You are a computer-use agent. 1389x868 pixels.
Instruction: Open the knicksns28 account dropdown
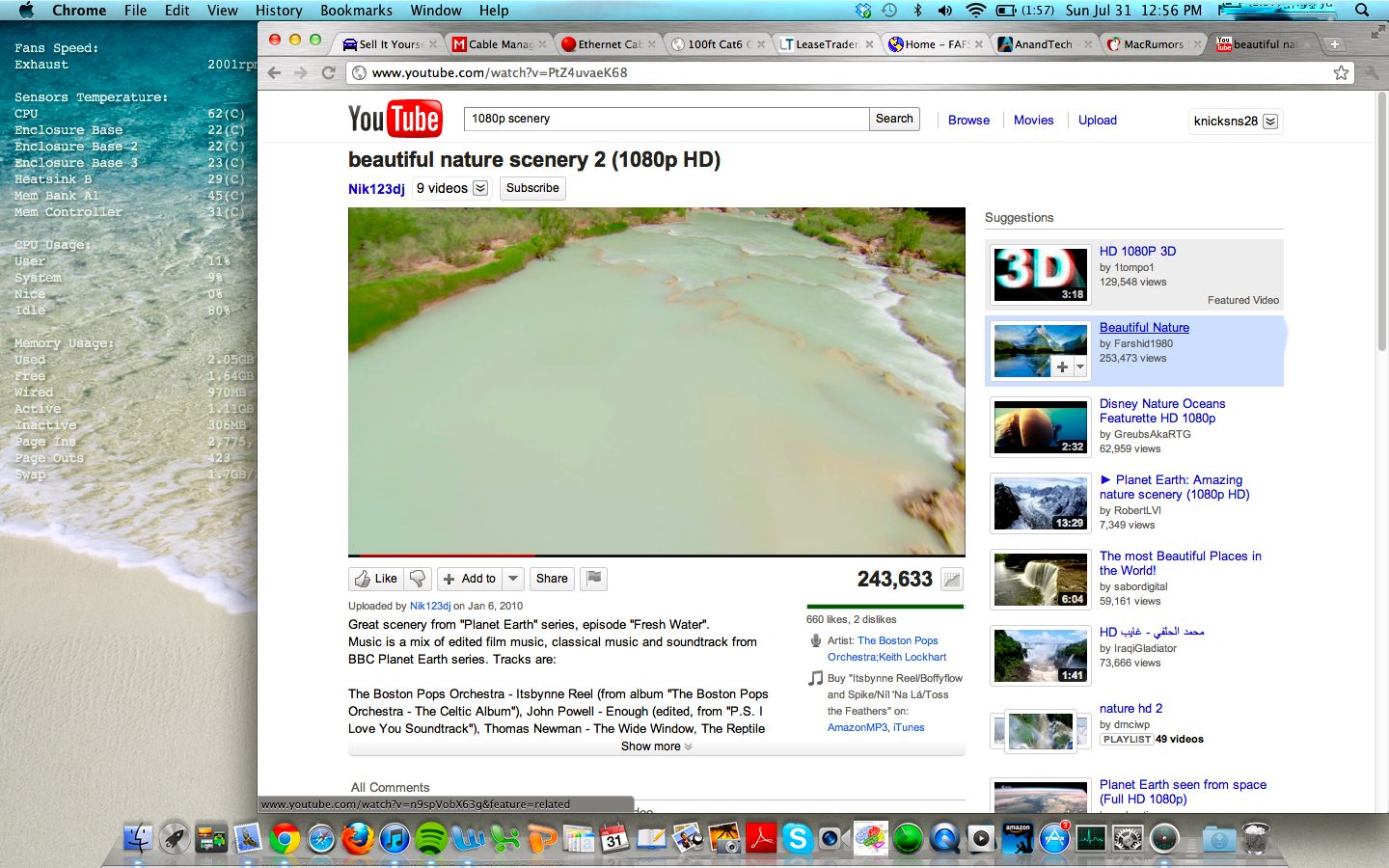coord(1270,122)
